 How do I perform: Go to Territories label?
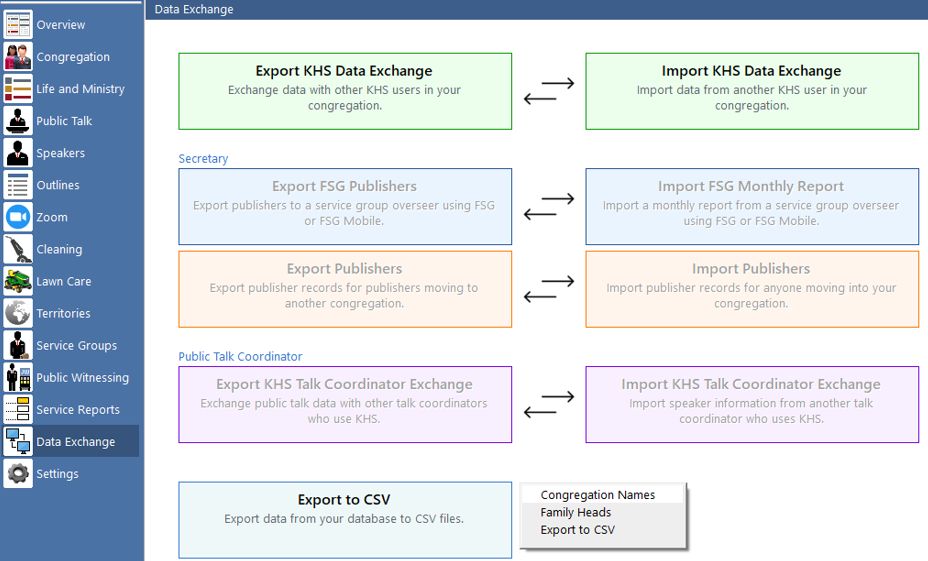pyautogui.click(x=63, y=313)
